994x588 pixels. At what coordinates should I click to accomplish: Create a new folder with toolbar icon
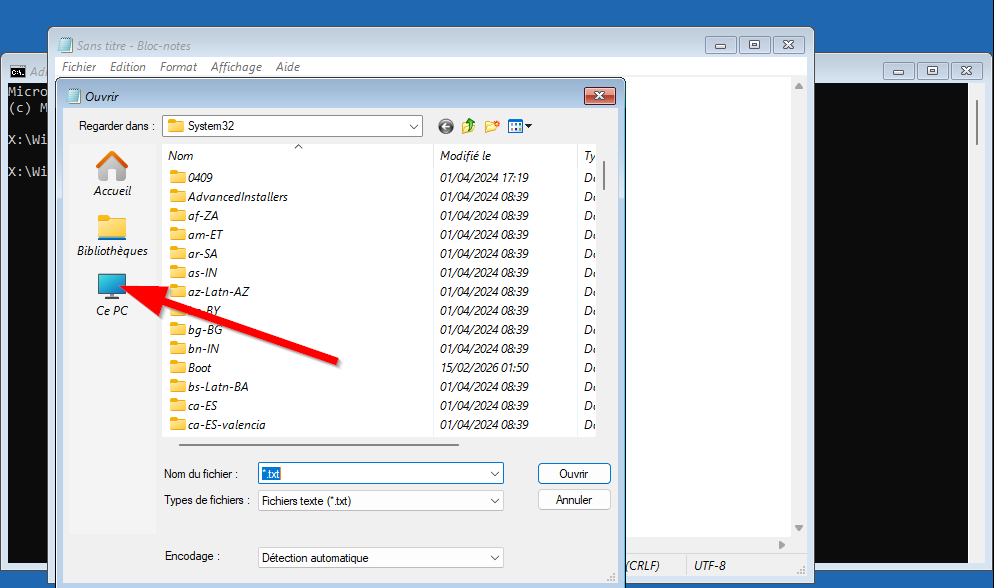[492, 126]
